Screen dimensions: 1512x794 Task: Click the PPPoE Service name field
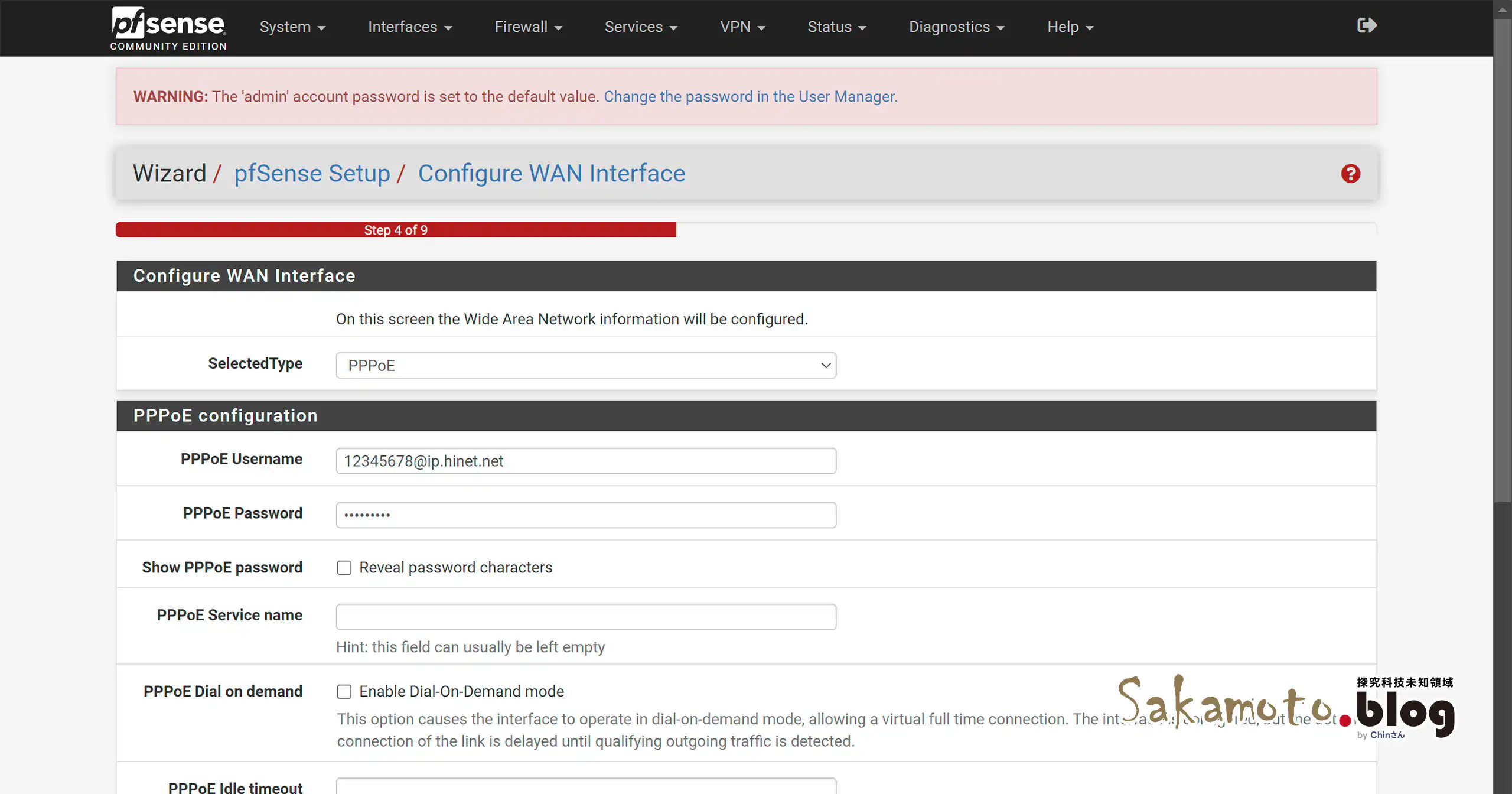585,616
